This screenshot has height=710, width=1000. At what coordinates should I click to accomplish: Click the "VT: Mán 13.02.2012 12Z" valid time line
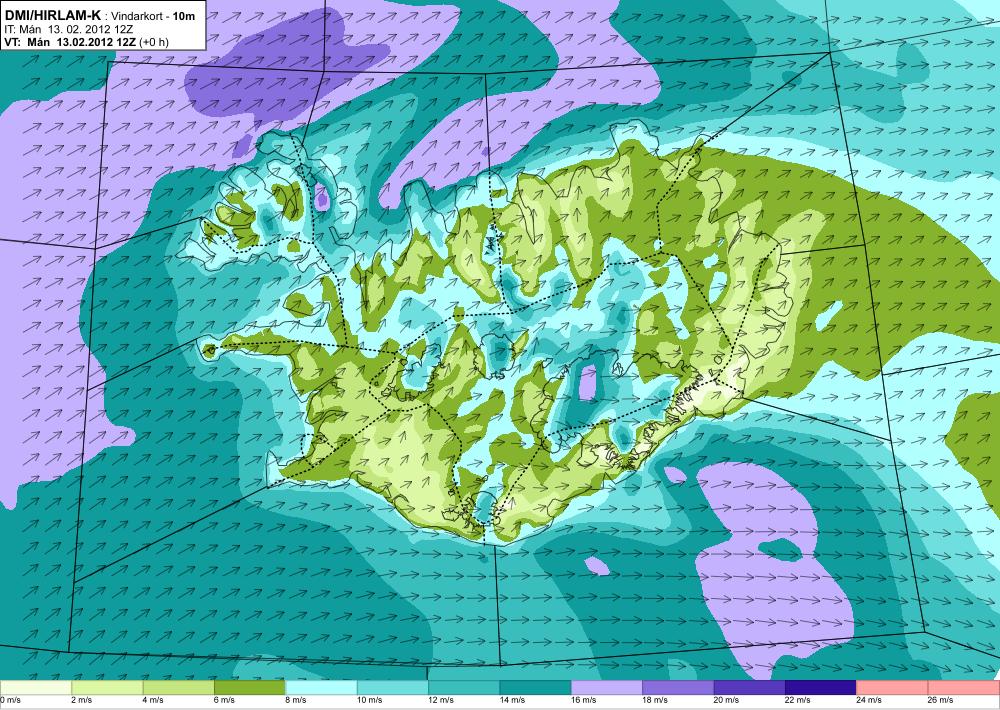pos(69,43)
